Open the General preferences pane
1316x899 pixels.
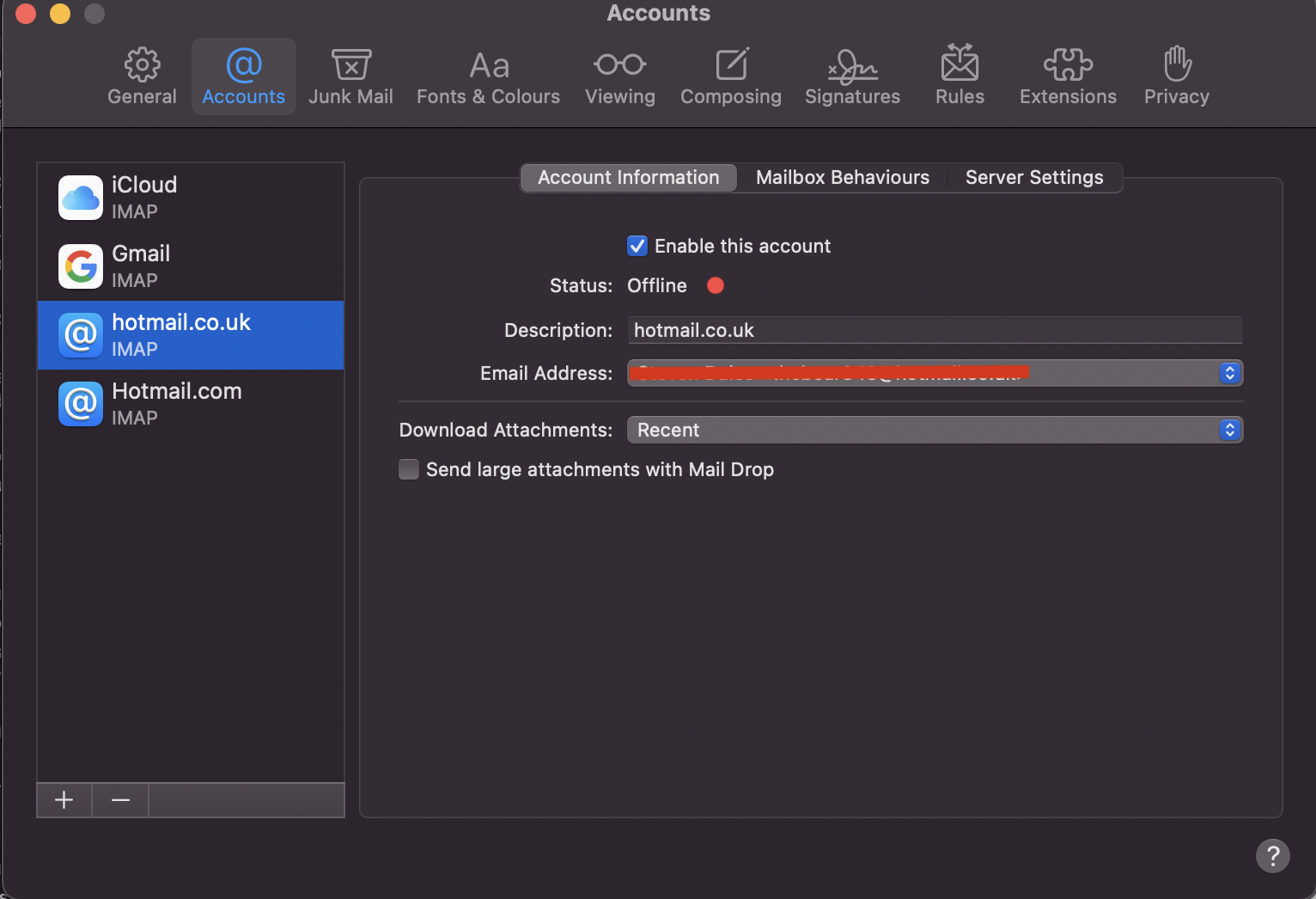pyautogui.click(x=142, y=76)
